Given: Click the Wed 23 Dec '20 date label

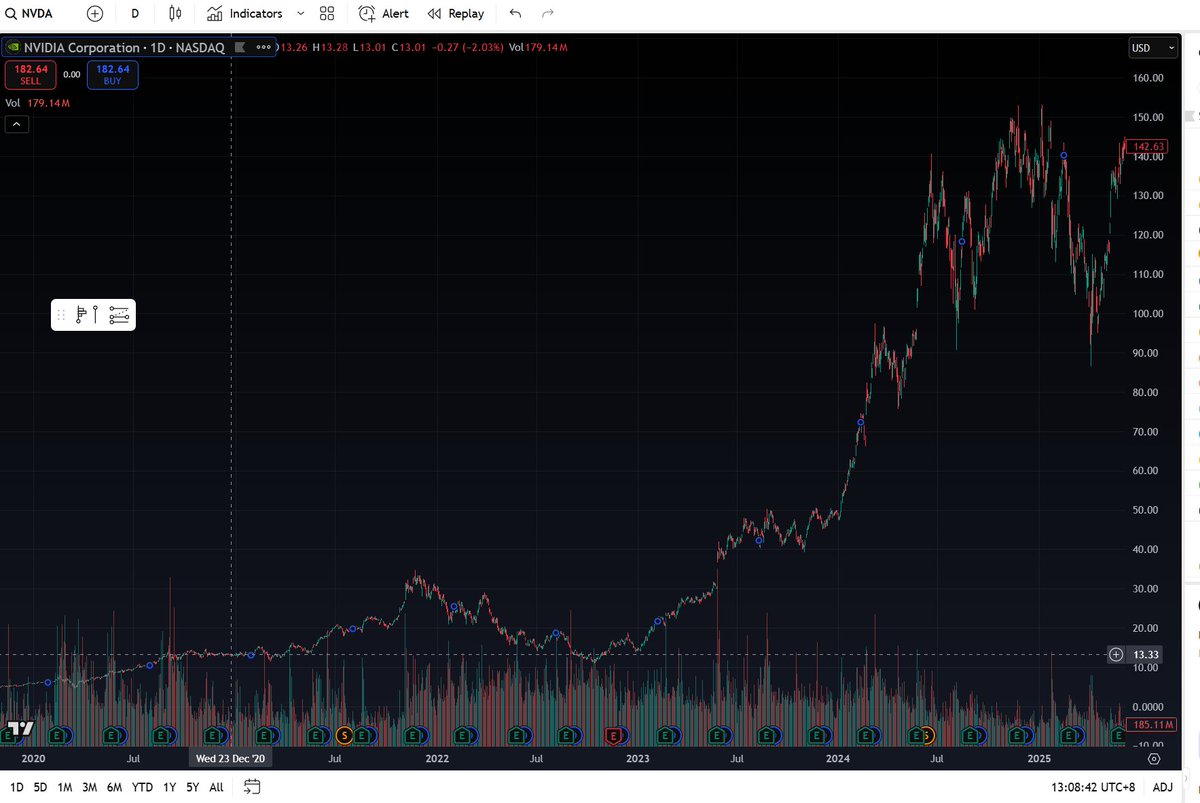Looking at the screenshot, I should point(230,759).
